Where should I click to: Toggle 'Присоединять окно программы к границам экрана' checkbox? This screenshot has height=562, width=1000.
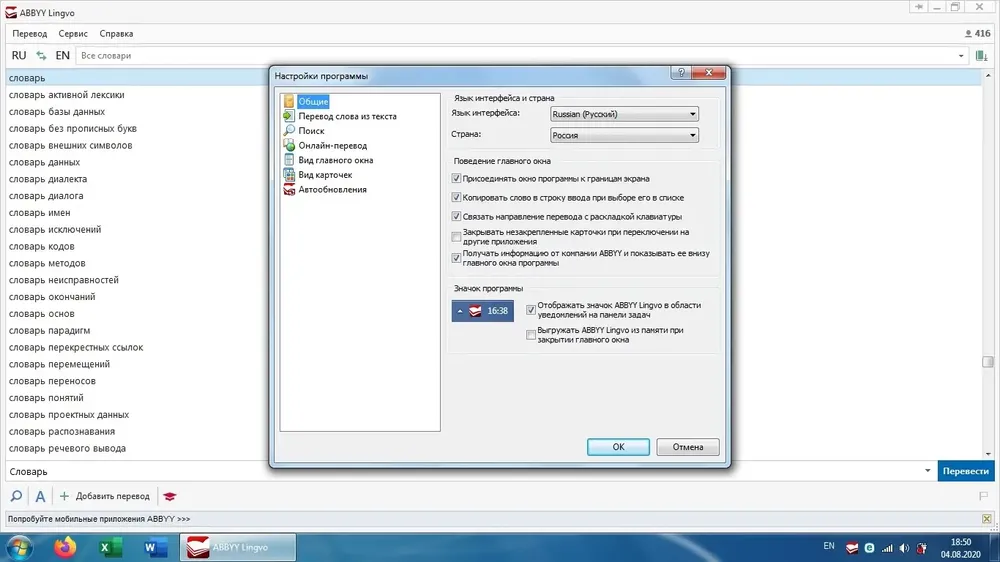(x=456, y=179)
